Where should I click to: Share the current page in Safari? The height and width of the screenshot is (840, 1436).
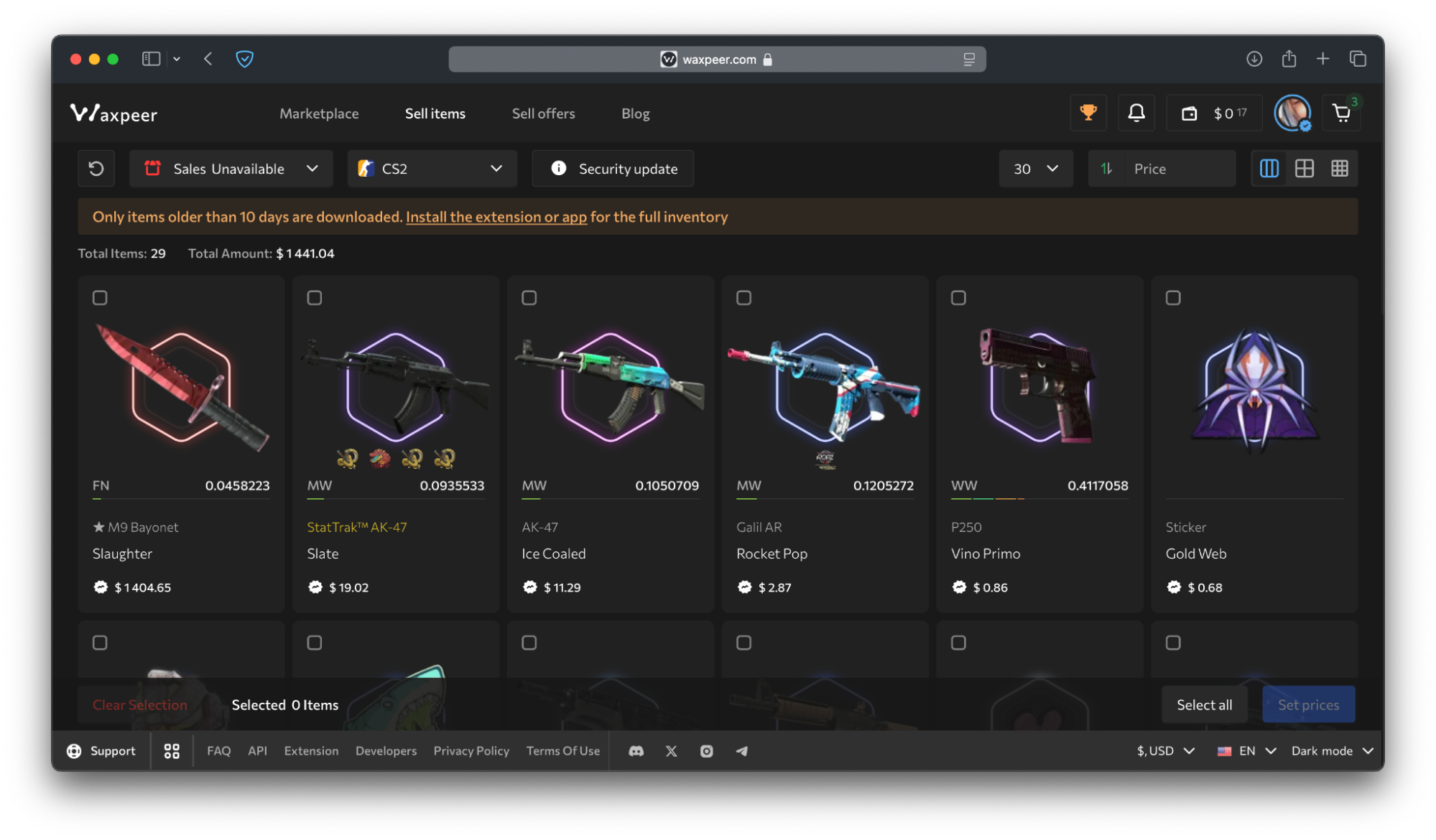tap(1289, 59)
